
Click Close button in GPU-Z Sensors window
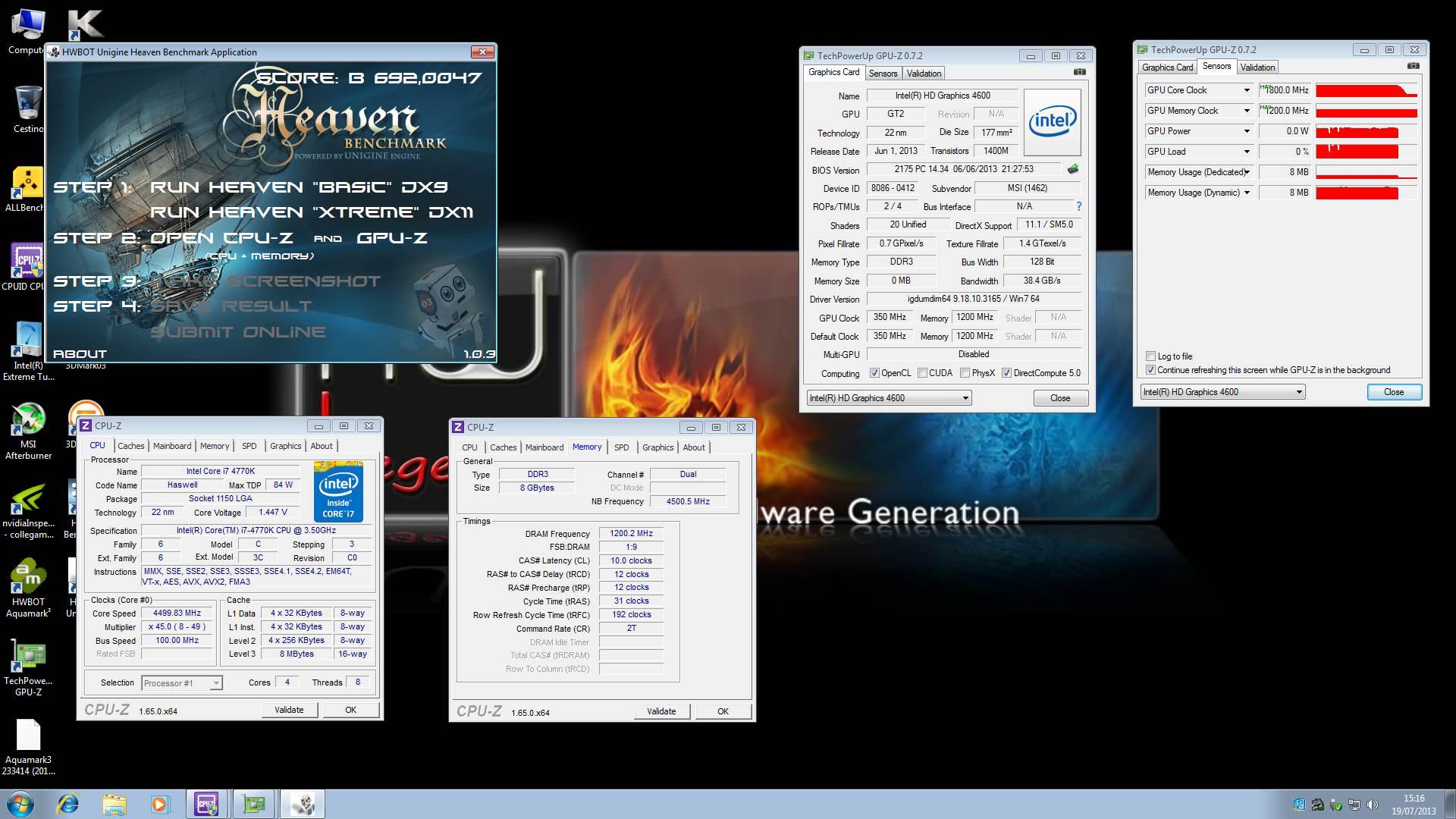(1394, 392)
